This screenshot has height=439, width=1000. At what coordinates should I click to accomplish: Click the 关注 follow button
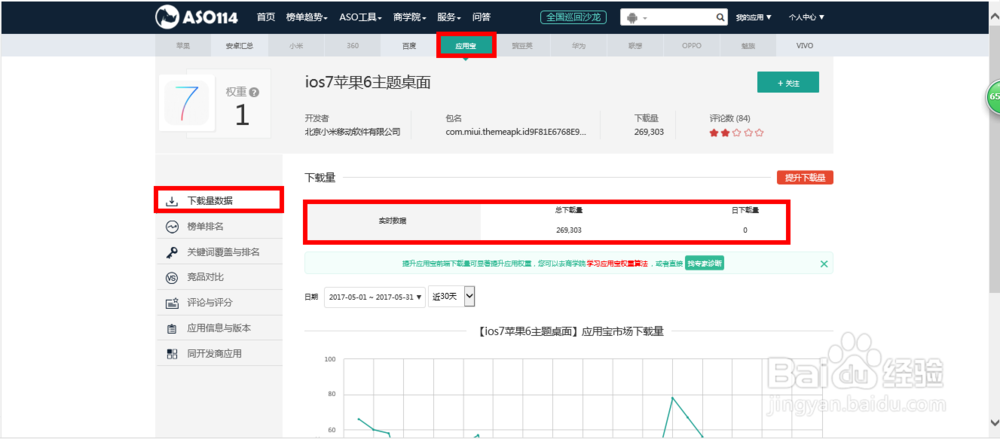coord(788,82)
